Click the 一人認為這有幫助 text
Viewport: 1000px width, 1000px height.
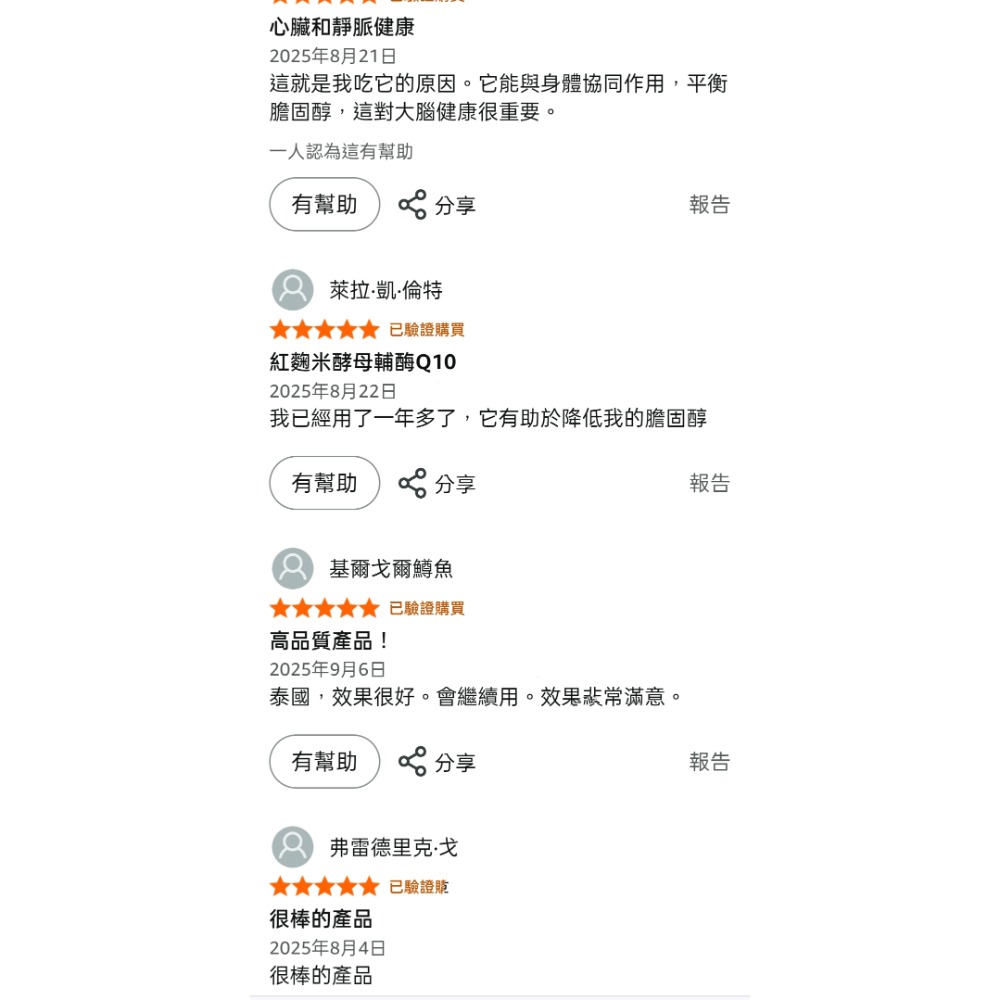[341, 152]
